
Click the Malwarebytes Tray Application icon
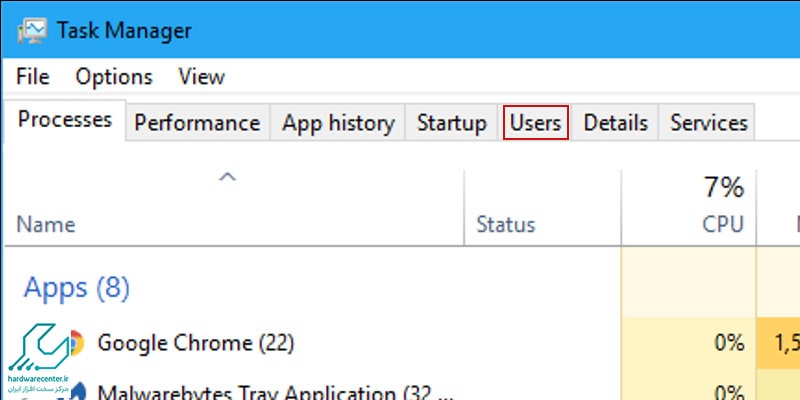pos(77,392)
